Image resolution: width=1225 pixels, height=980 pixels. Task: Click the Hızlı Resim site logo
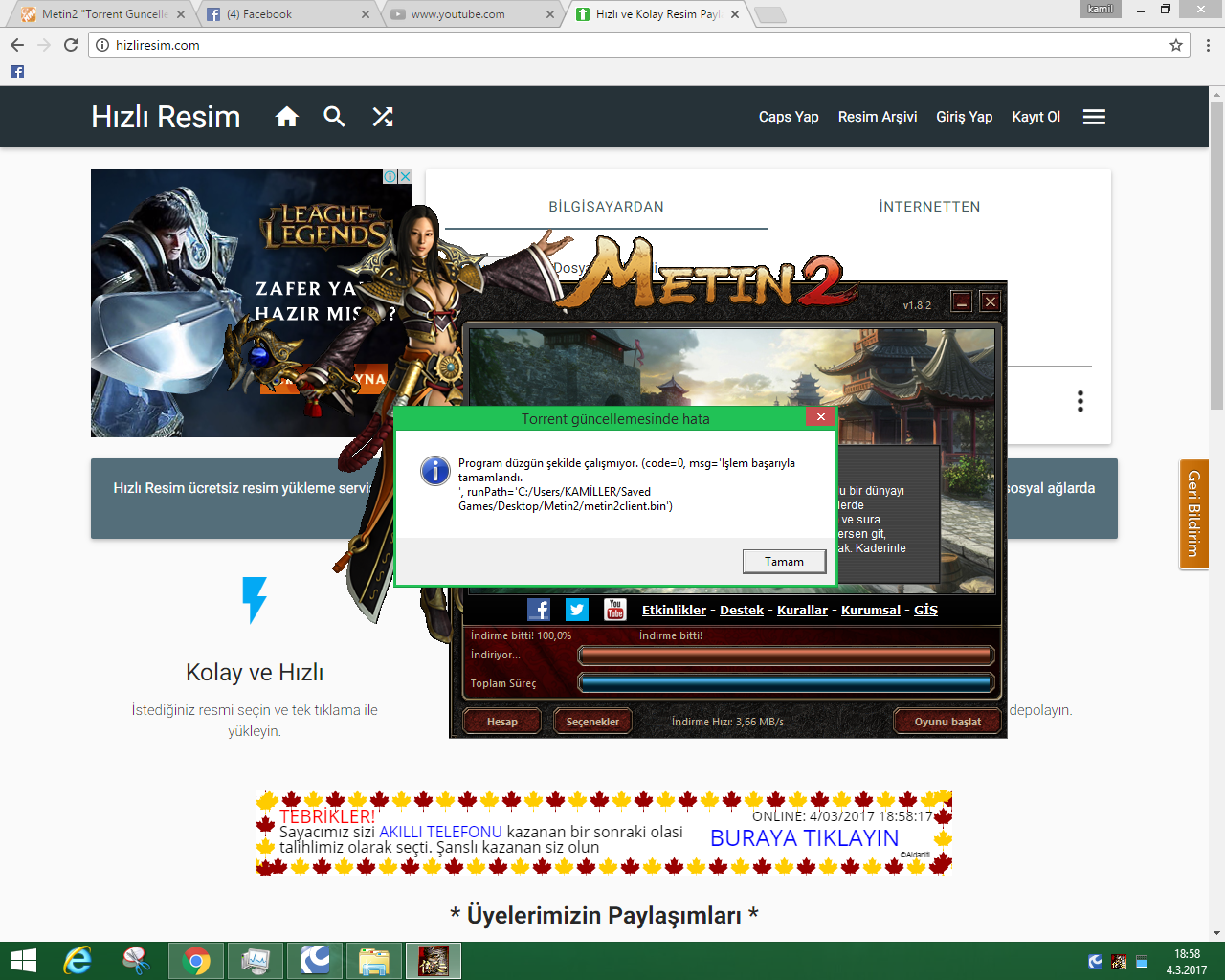166,117
